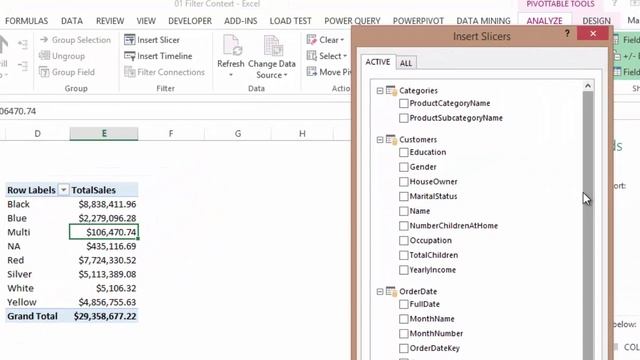Select the Yellow total $4,856,755.63

pos(104,302)
